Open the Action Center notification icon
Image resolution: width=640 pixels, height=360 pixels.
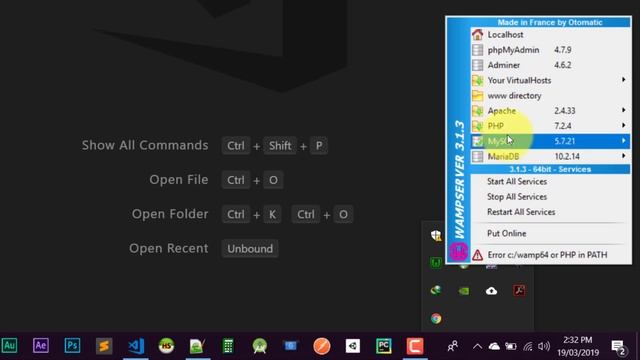[x=619, y=347]
